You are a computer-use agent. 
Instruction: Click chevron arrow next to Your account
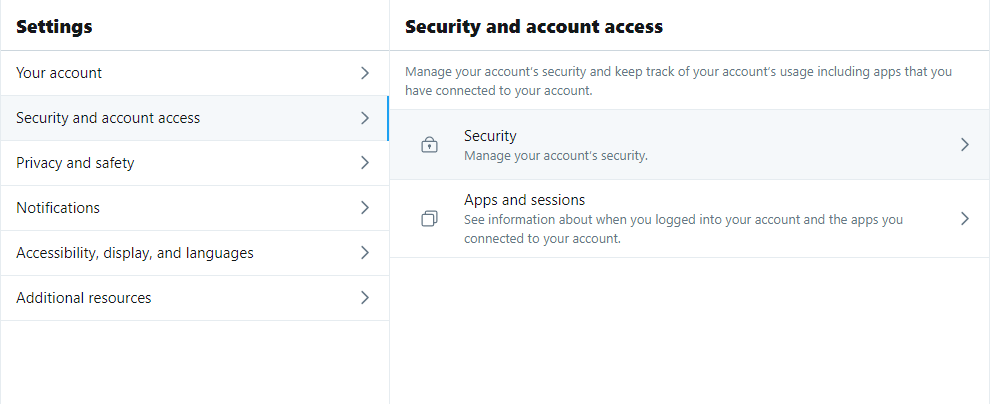(x=364, y=73)
